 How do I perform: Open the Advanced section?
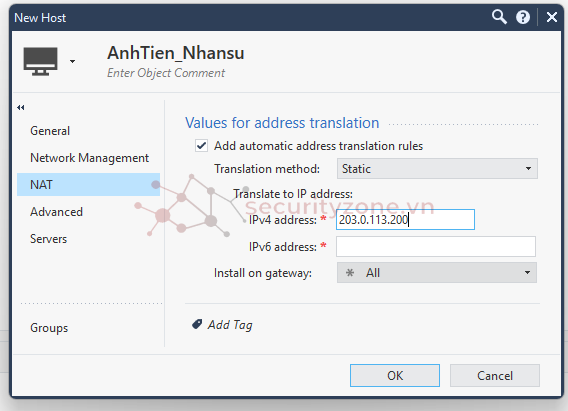(x=57, y=212)
